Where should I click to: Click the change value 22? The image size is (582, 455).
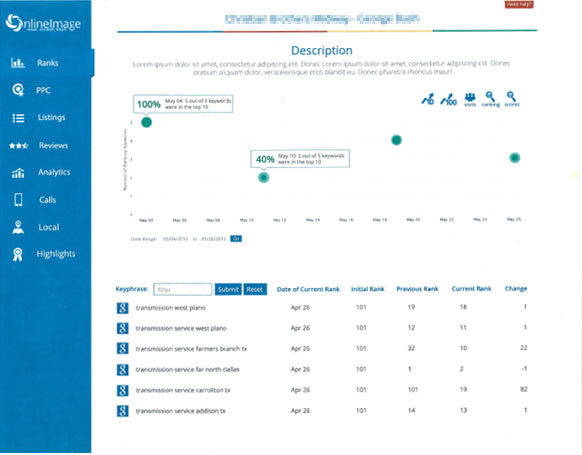tap(524, 348)
